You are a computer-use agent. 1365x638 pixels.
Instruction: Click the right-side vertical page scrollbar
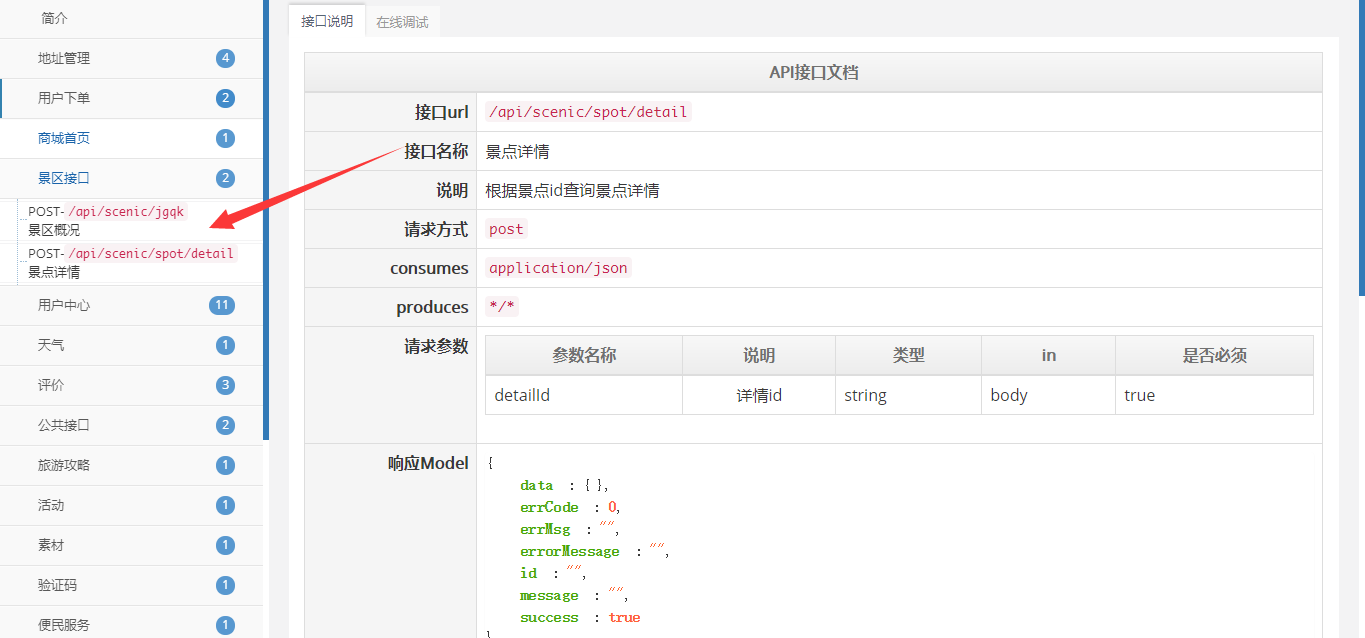[x=1360, y=150]
